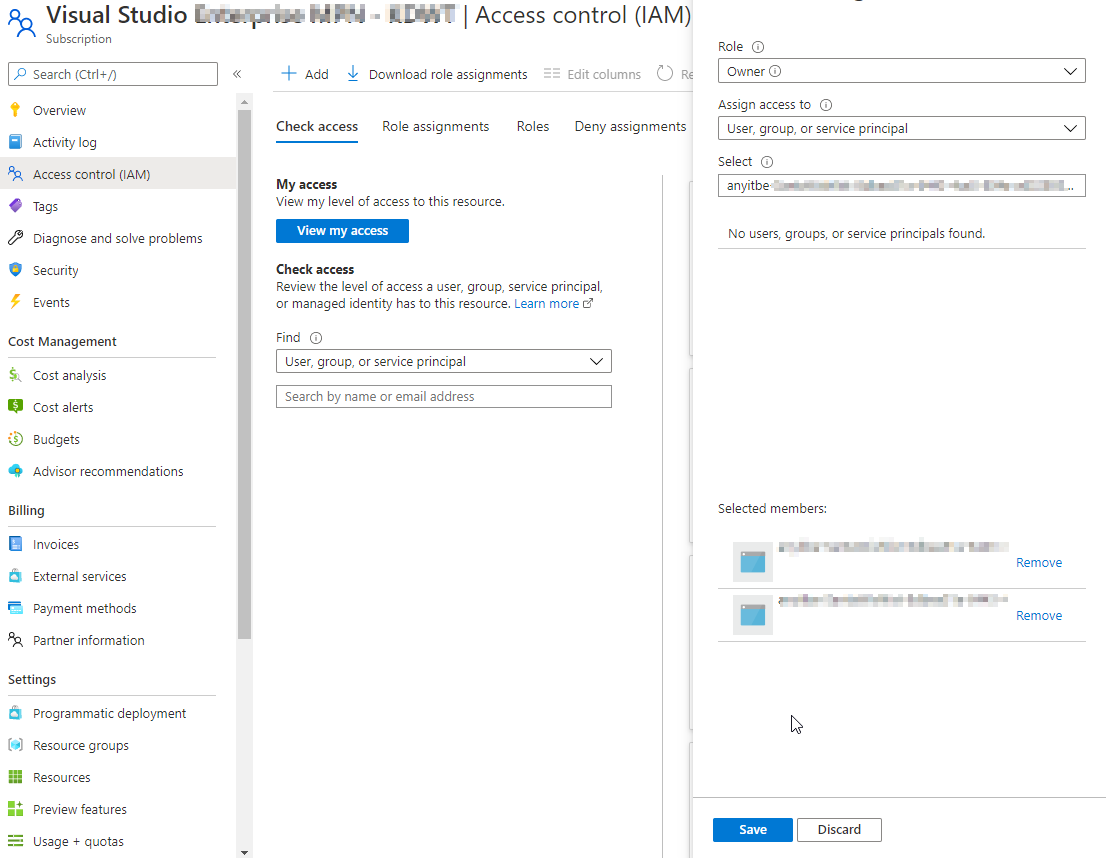Click View my access button
1106x858 pixels.
click(342, 231)
